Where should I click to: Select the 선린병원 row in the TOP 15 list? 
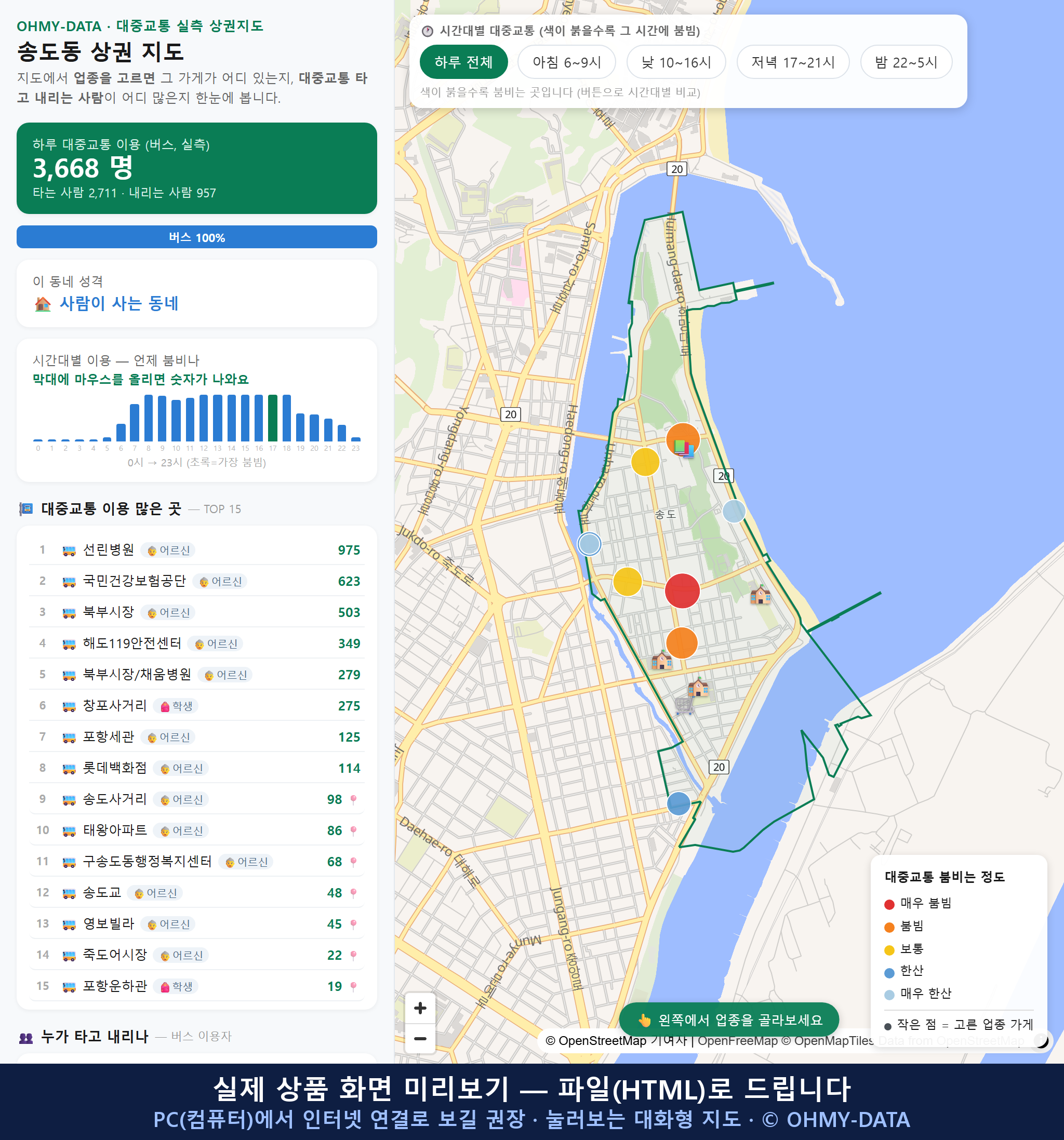pyautogui.click(x=197, y=551)
